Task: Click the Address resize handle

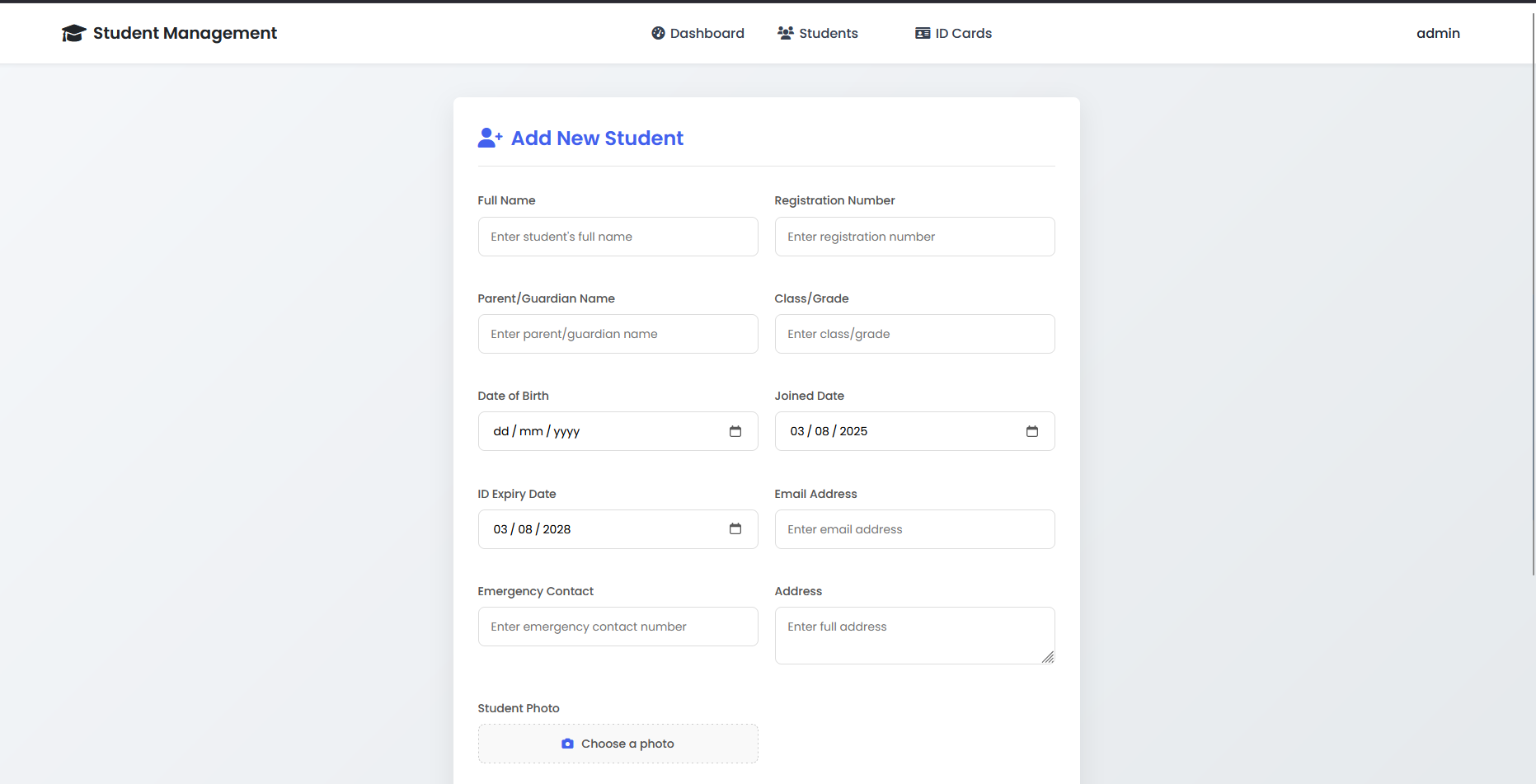Action: (x=1047, y=657)
